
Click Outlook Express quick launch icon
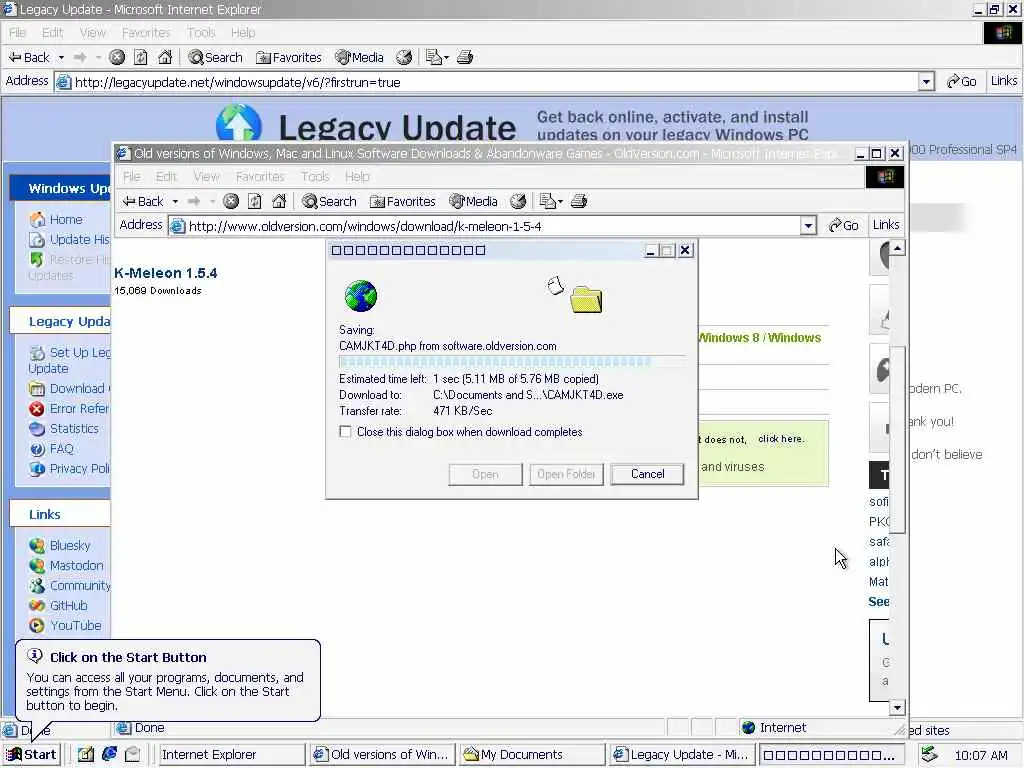tap(133, 754)
